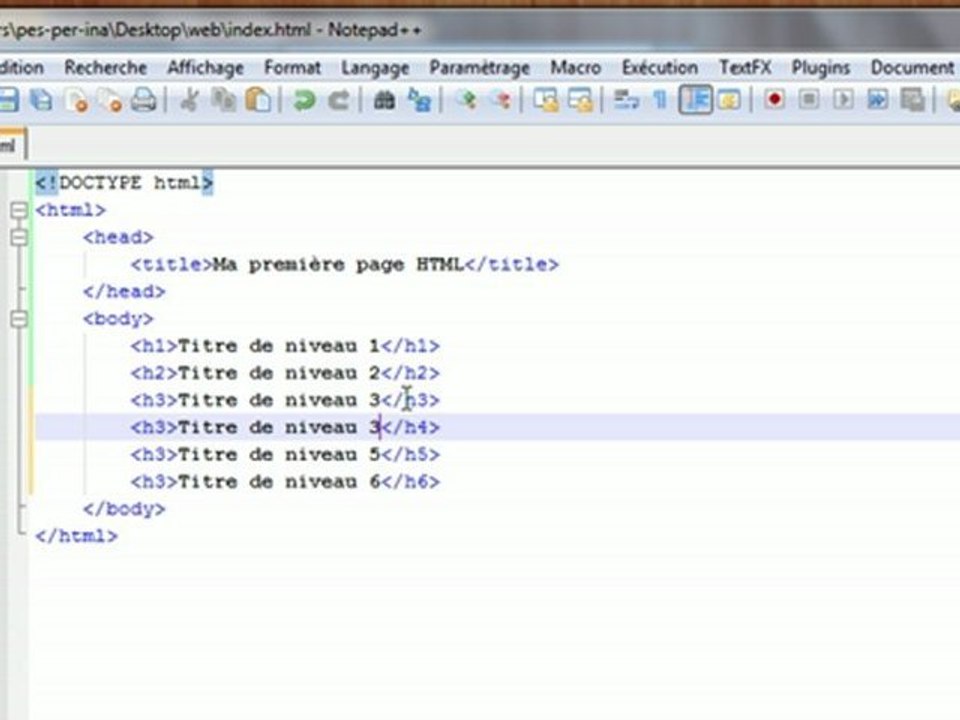Click the Save file toolbar icon
Image resolution: width=960 pixels, height=720 pixels.
click(9, 100)
